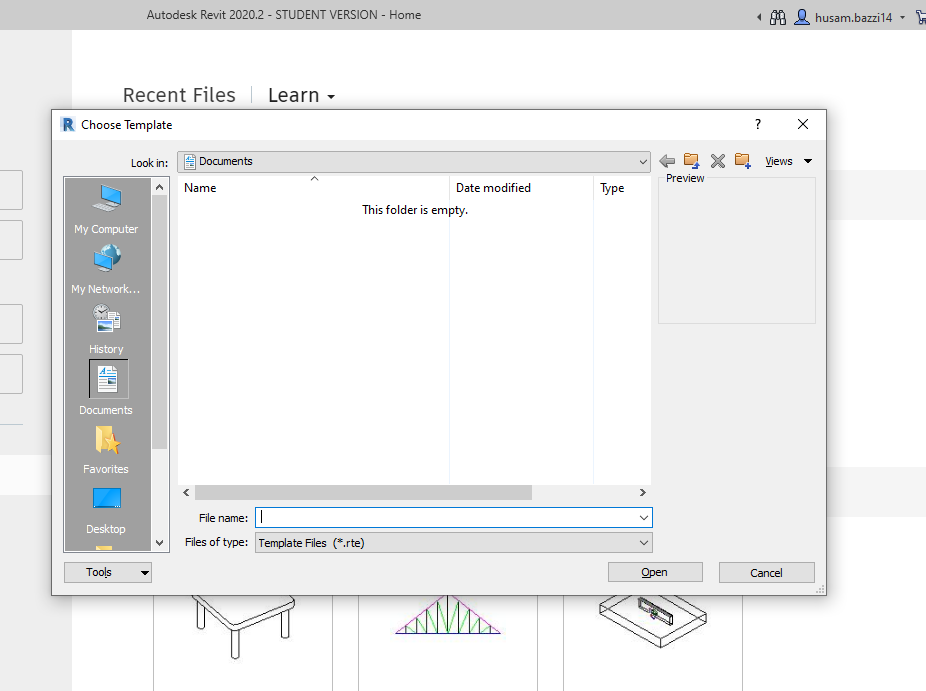Screen dimensions: 926x691
Task: Open the Tools dropdown button
Action: pos(107,572)
